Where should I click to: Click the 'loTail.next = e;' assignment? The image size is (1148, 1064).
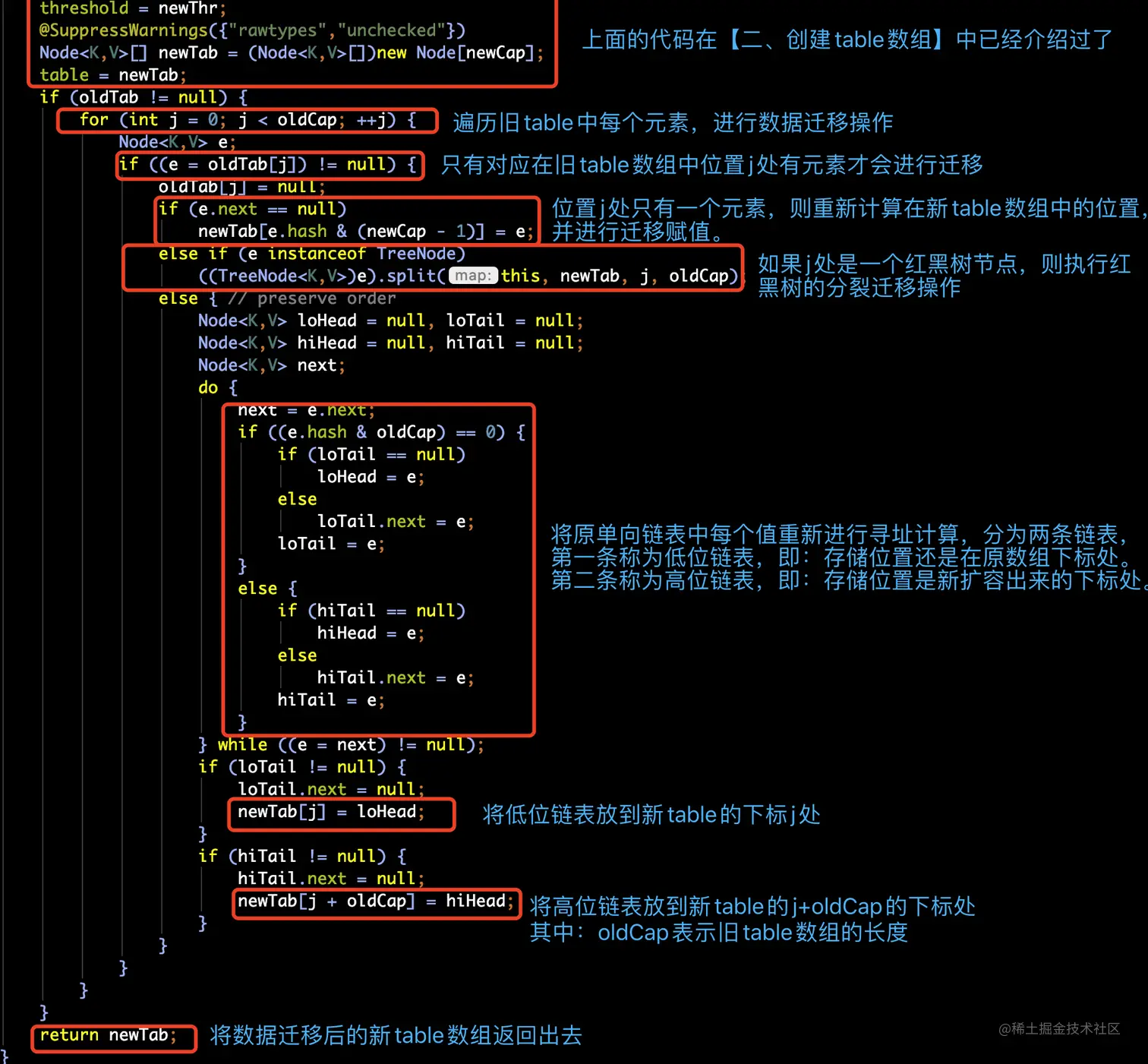396,522
